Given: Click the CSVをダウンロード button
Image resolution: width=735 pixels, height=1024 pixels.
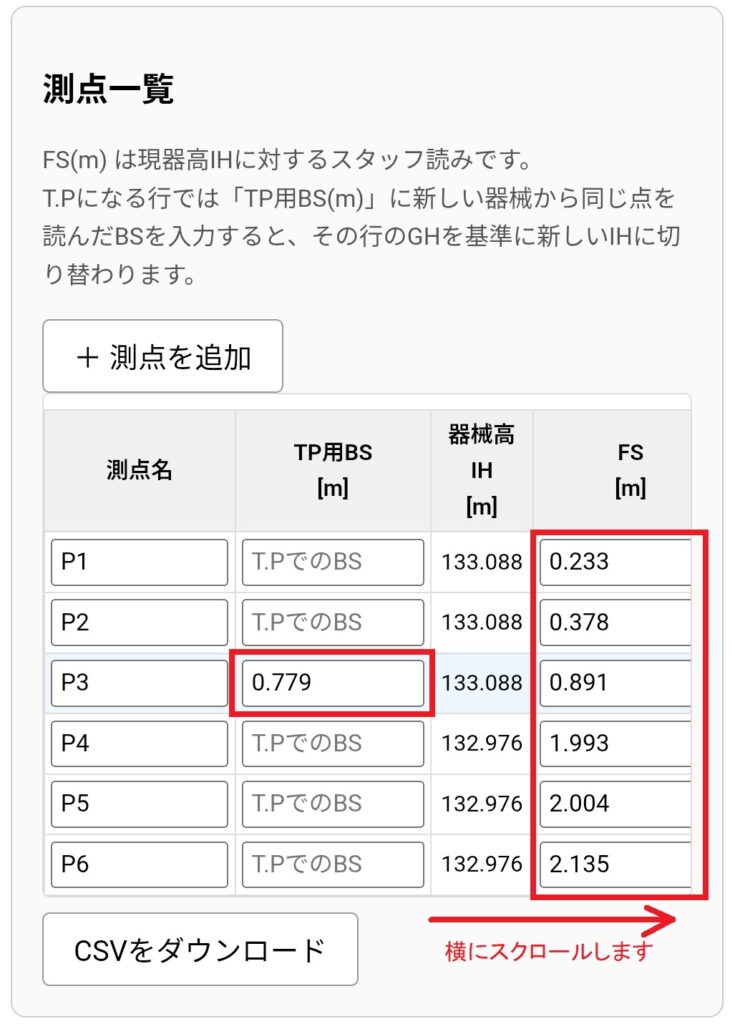Looking at the screenshot, I should pyautogui.click(x=200, y=949).
